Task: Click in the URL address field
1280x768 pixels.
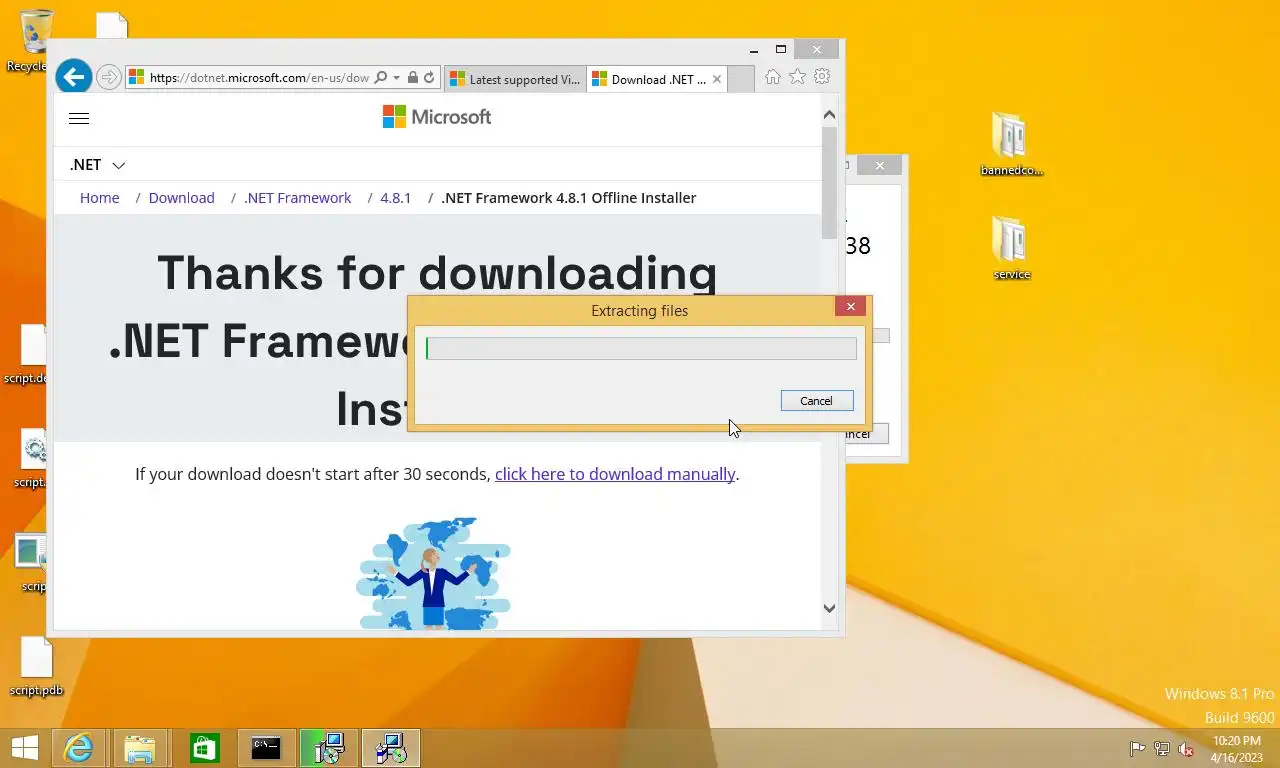Action: pyautogui.click(x=259, y=78)
